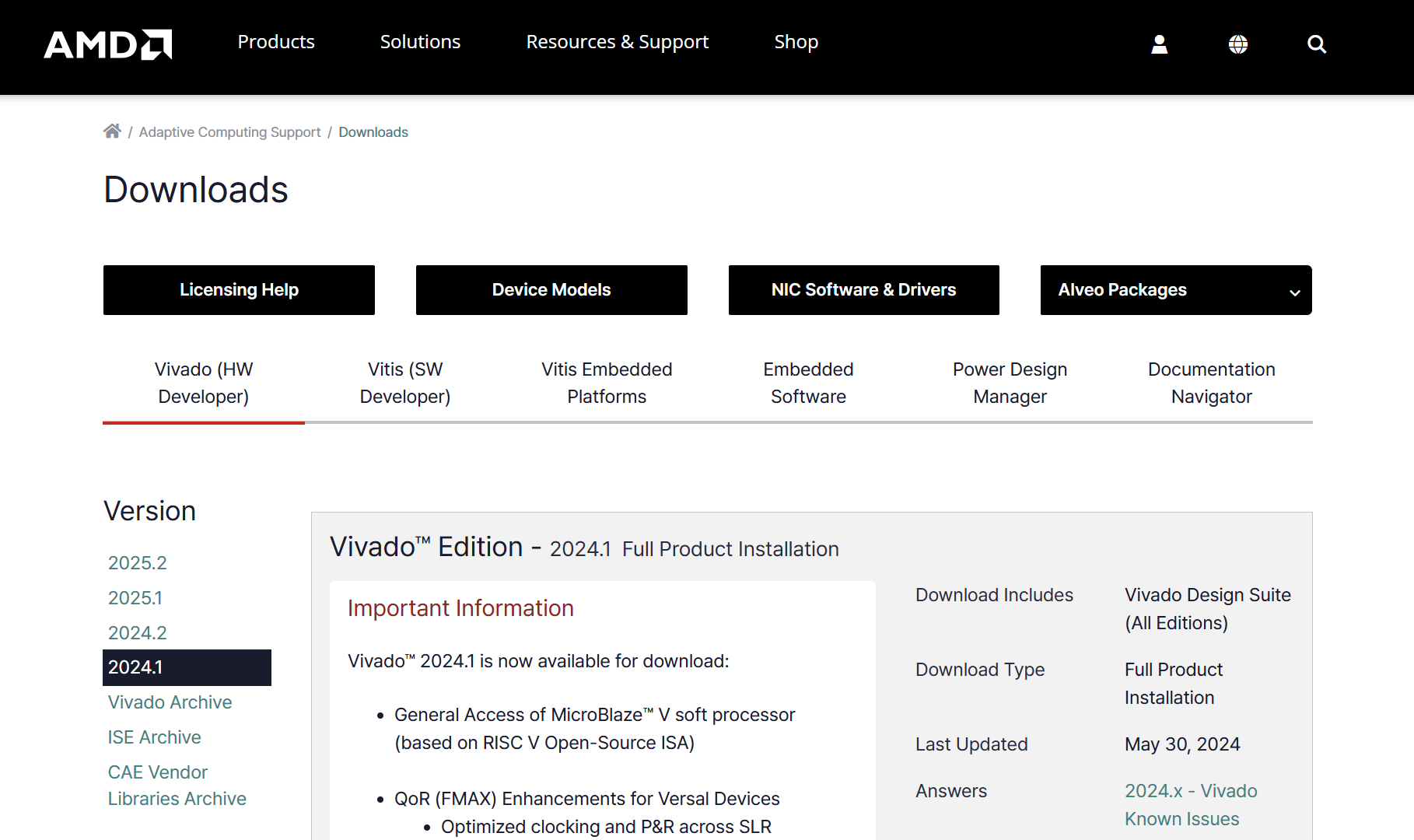
Task: Open the Vivado Archive link
Action: pyautogui.click(x=170, y=702)
